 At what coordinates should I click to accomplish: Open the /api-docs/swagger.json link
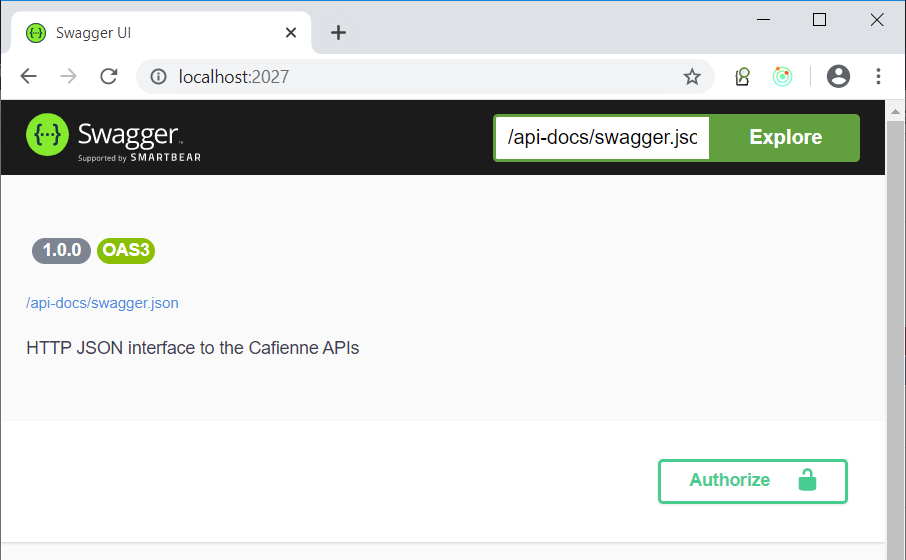(102, 303)
